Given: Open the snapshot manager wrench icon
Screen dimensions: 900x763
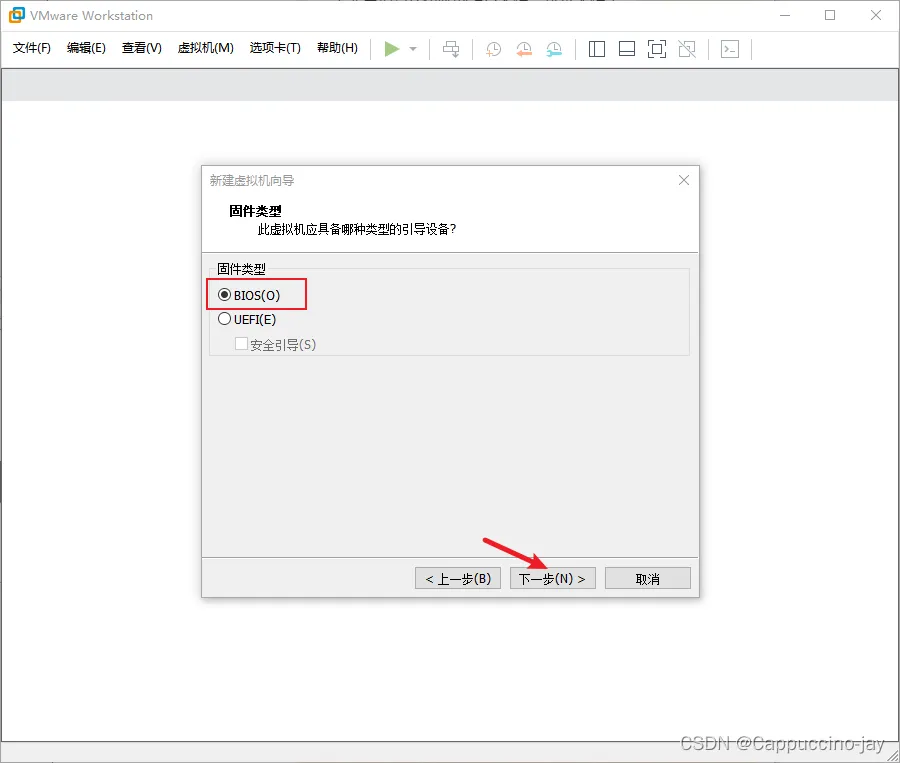Looking at the screenshot, I should 554,49.
